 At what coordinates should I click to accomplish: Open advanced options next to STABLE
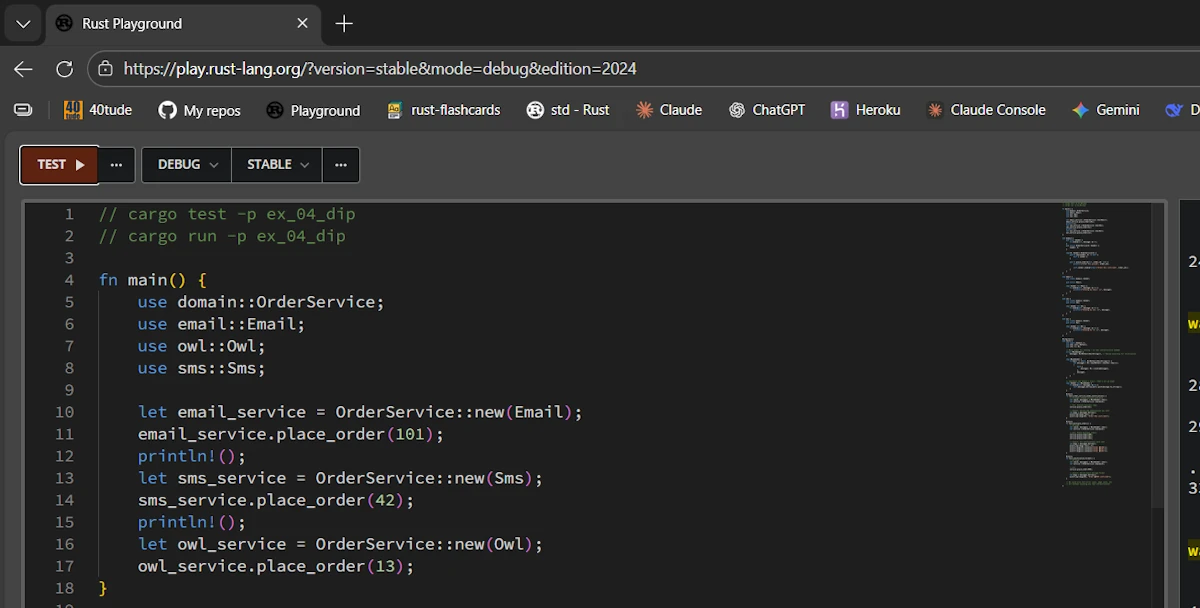[341, 165]
